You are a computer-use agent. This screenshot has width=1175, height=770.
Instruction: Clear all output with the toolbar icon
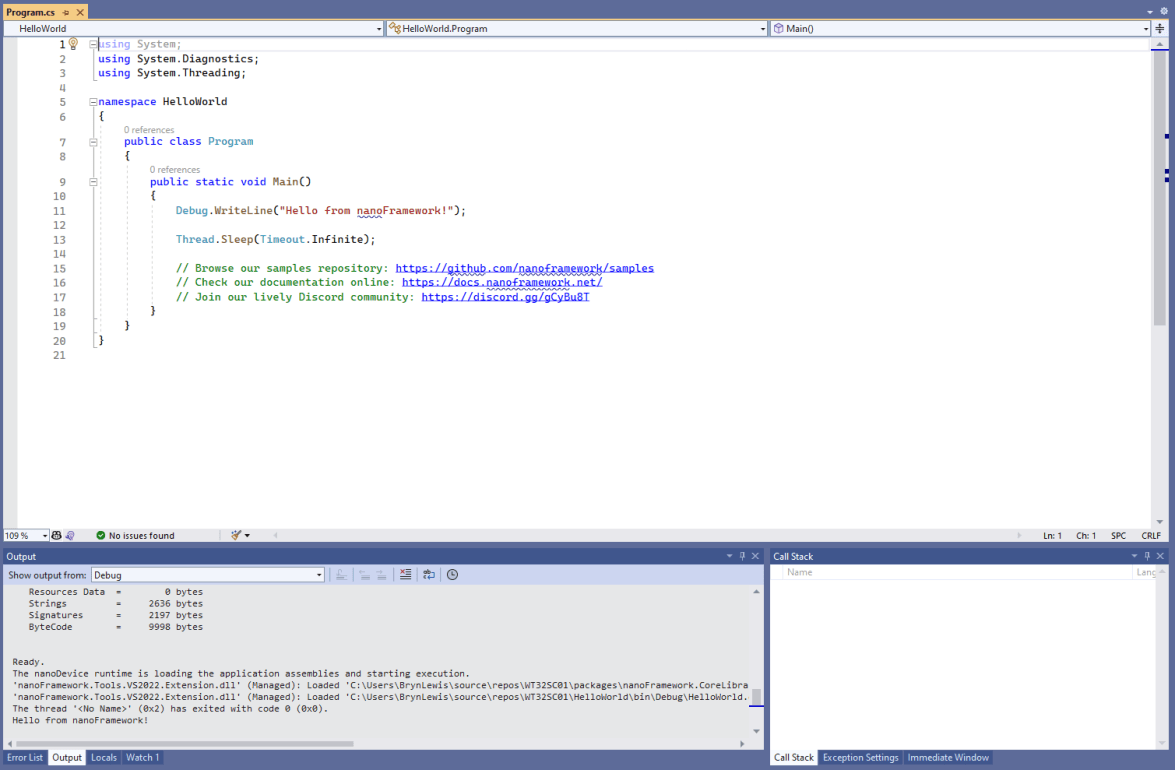pyautogui.click(x=405, y=575)
